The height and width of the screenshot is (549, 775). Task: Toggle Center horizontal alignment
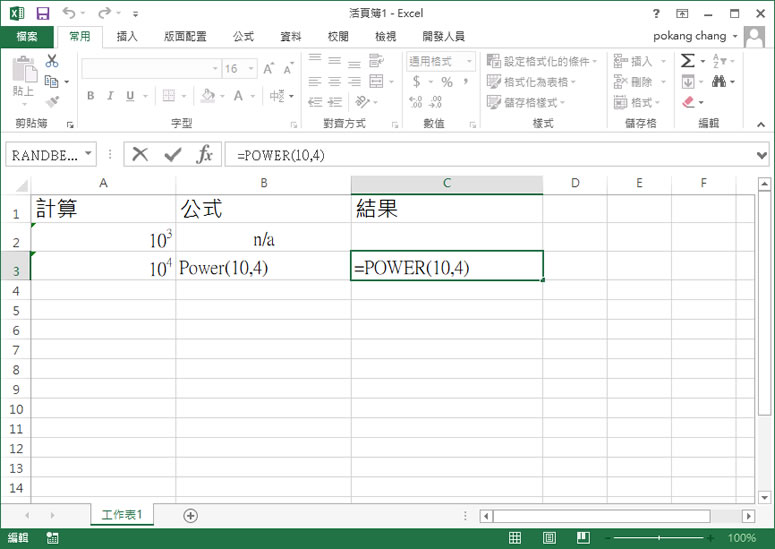335,82
